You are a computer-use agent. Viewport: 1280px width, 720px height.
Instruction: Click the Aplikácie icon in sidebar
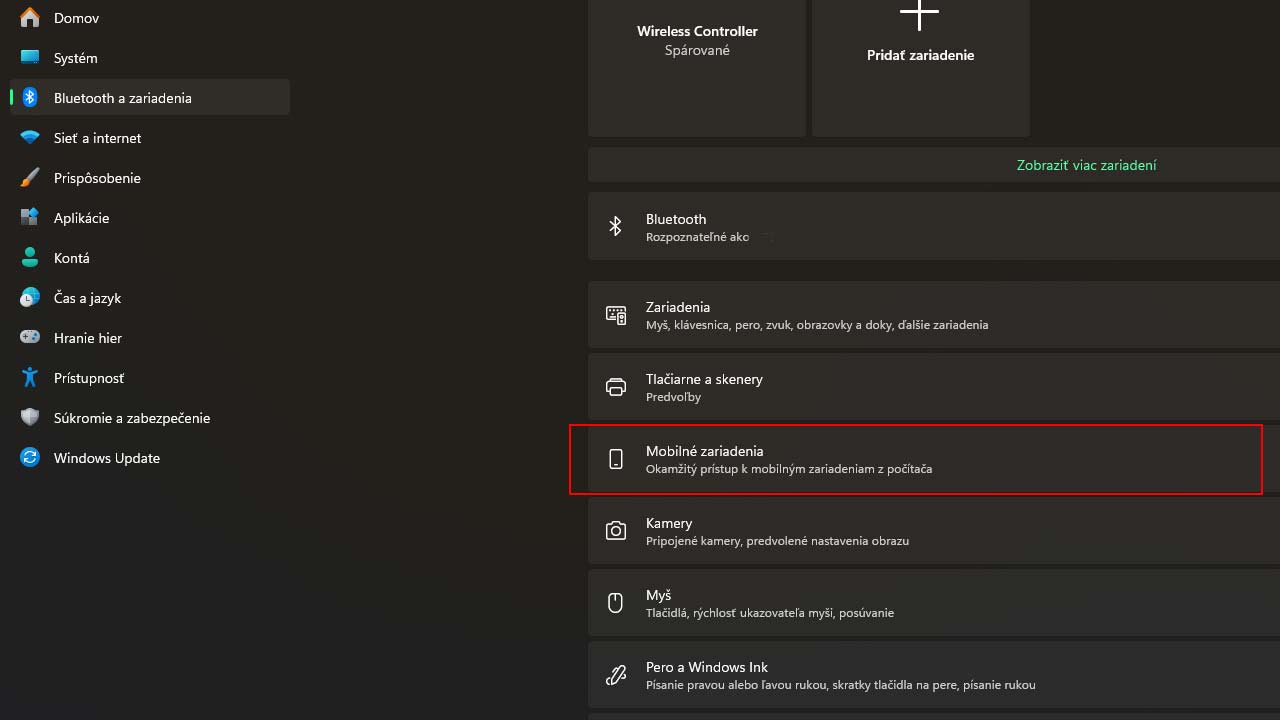click(30, 218)
